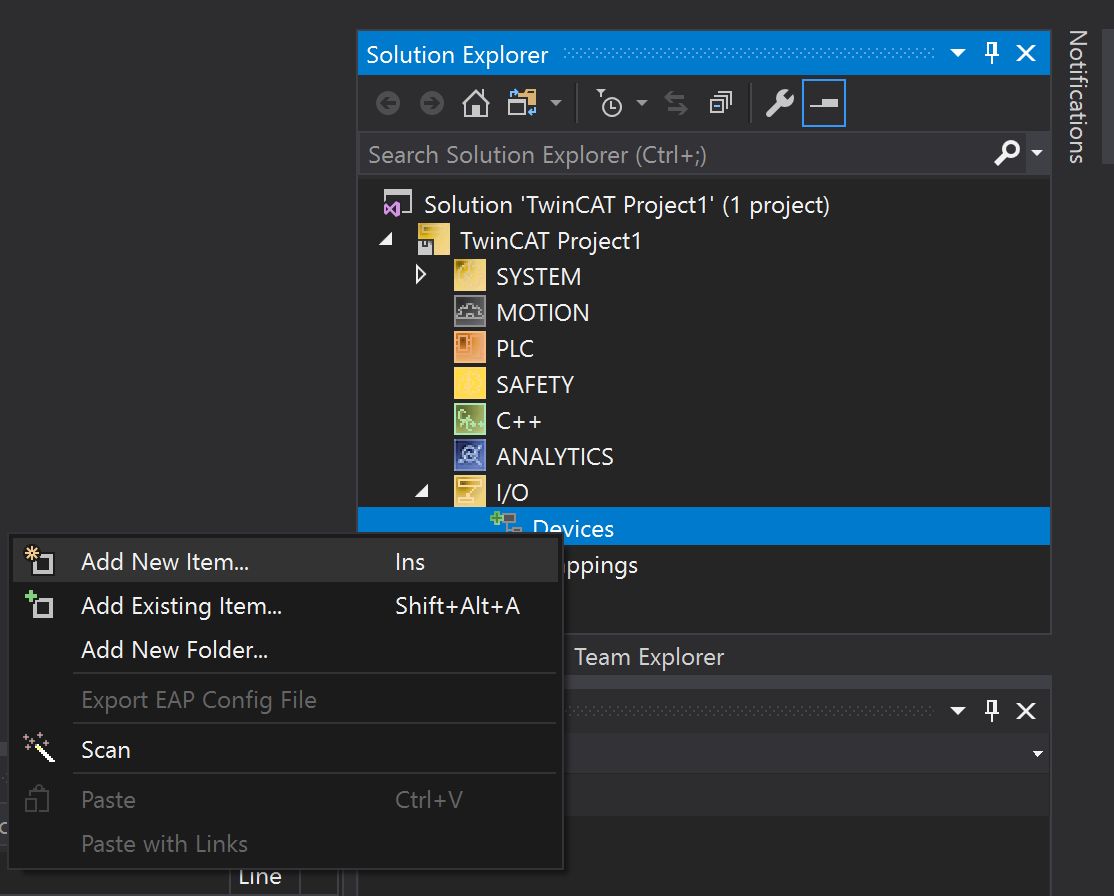Collapse all using the stacked-windows toolbar icon

[721, 103]
